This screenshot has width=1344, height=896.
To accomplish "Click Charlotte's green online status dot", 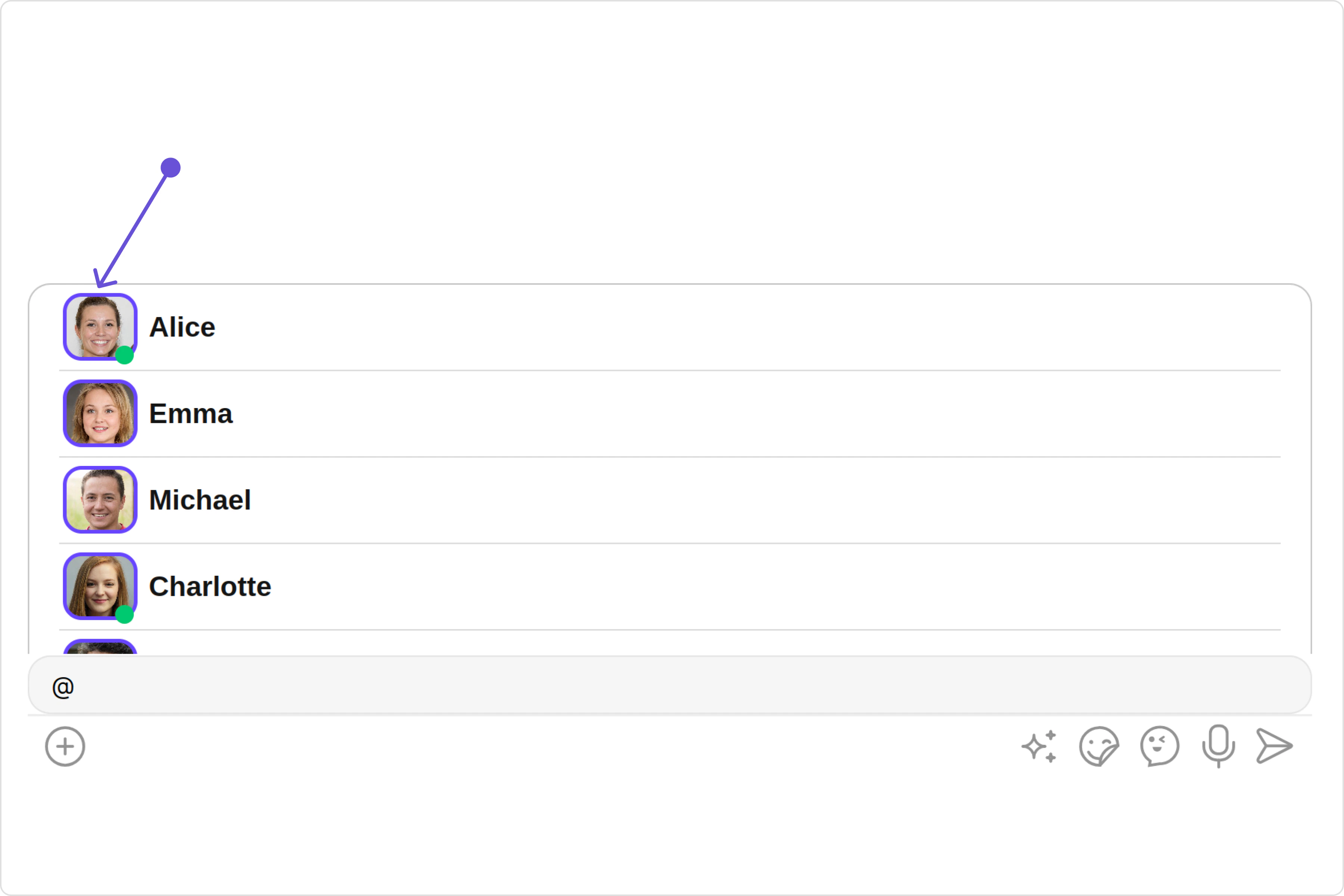I will click(x=125, y=614).
